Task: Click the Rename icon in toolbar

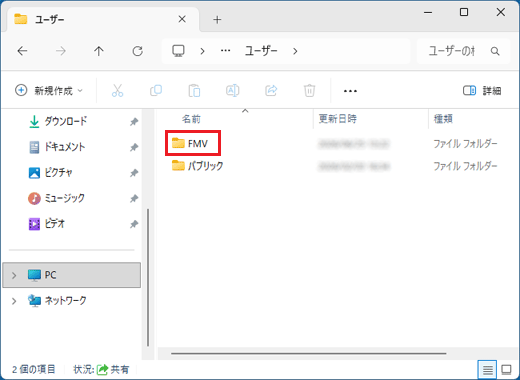Action: 233,90
